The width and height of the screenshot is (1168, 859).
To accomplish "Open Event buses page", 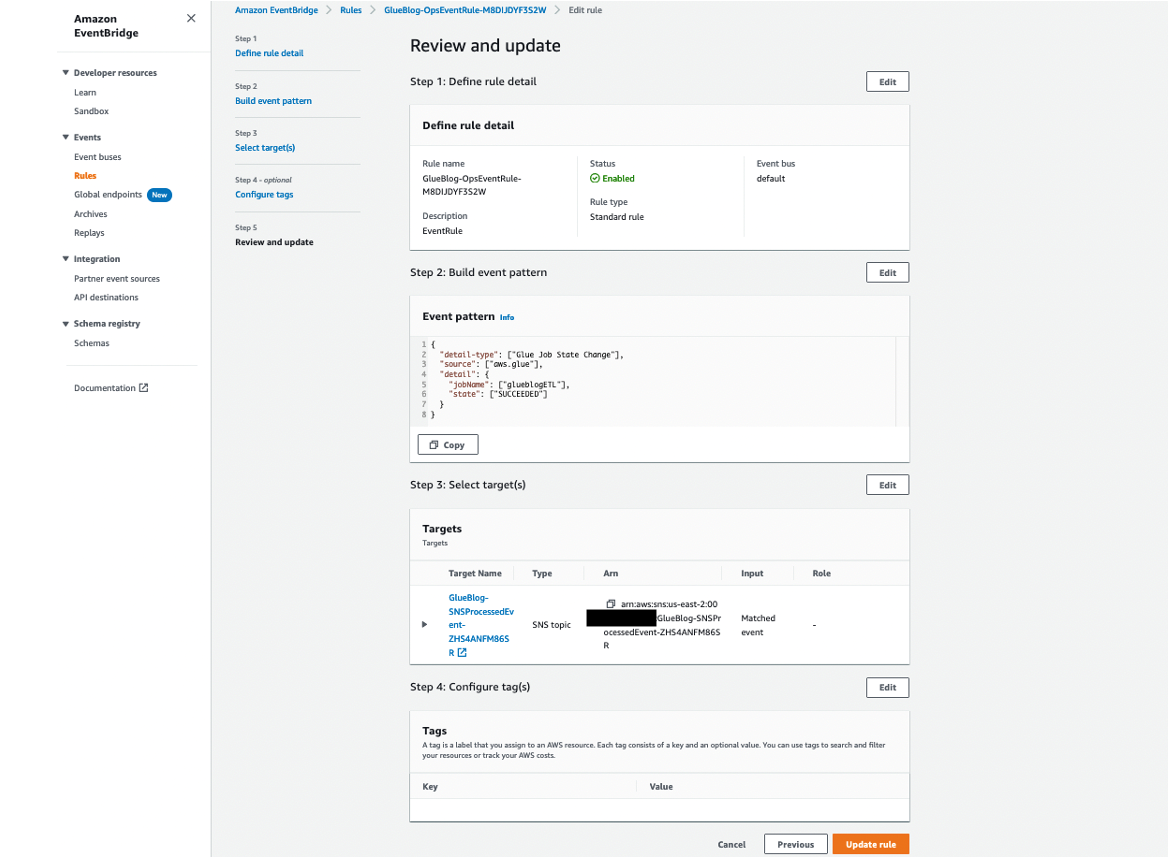I will (x=98, y=157).
